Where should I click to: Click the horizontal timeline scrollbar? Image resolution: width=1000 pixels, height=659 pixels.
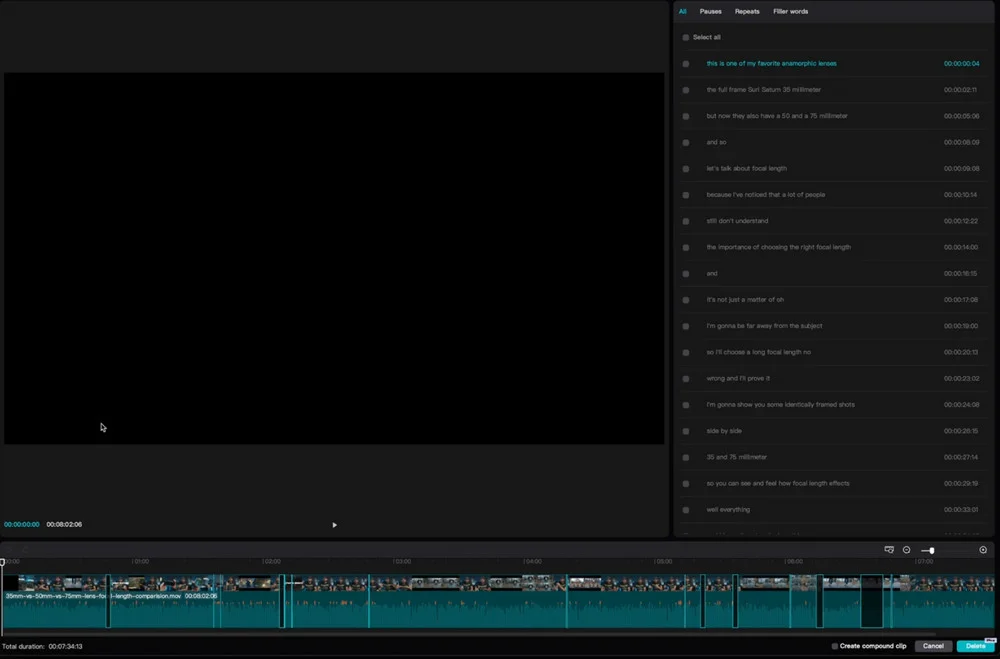[469, 634]
